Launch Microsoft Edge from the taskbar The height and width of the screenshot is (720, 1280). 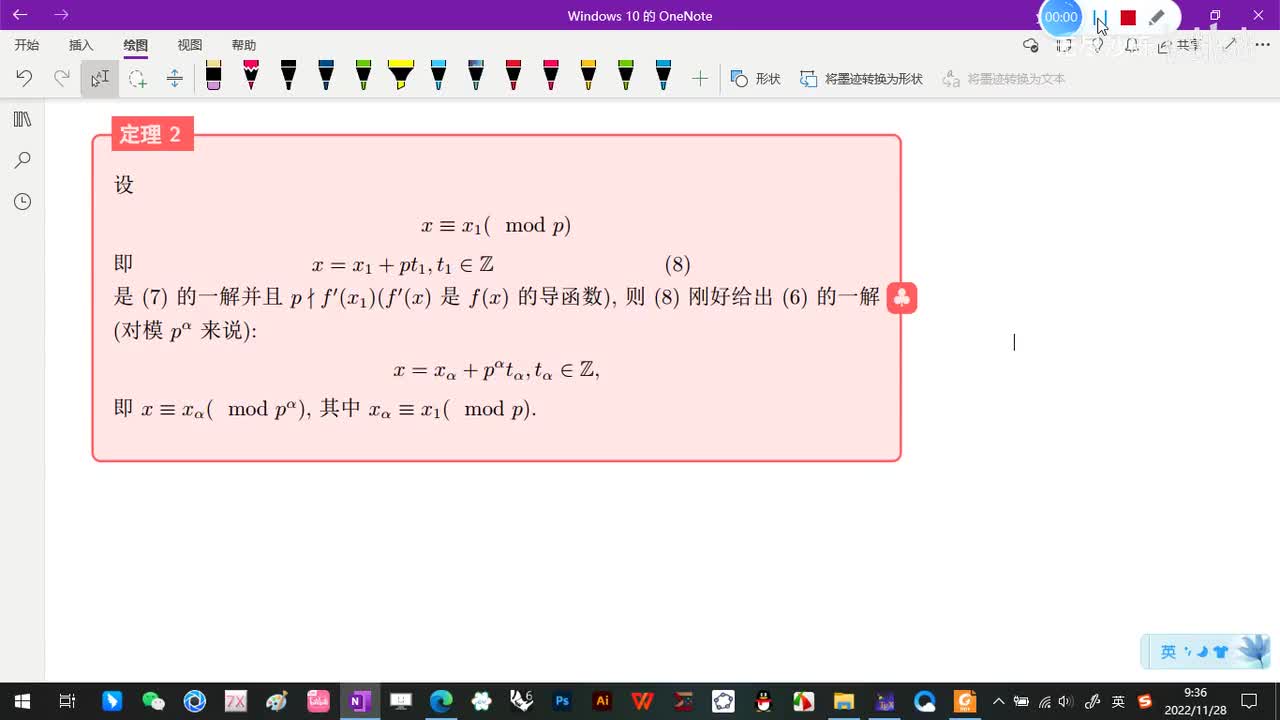(x=441, y=701)
